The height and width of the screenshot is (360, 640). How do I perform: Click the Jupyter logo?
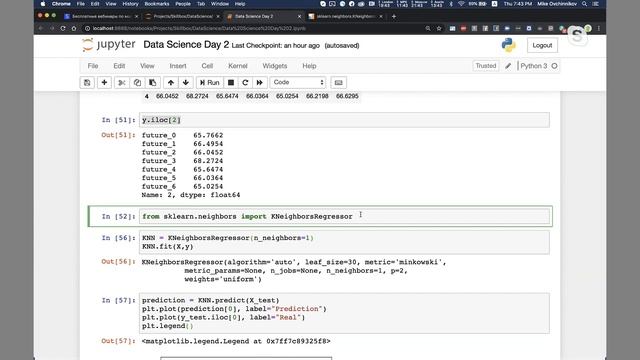108,44
